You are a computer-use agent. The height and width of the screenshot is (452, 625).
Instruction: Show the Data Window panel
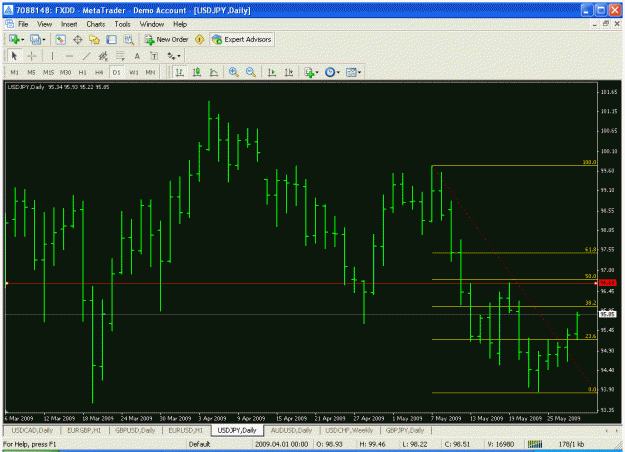(78, 39)
